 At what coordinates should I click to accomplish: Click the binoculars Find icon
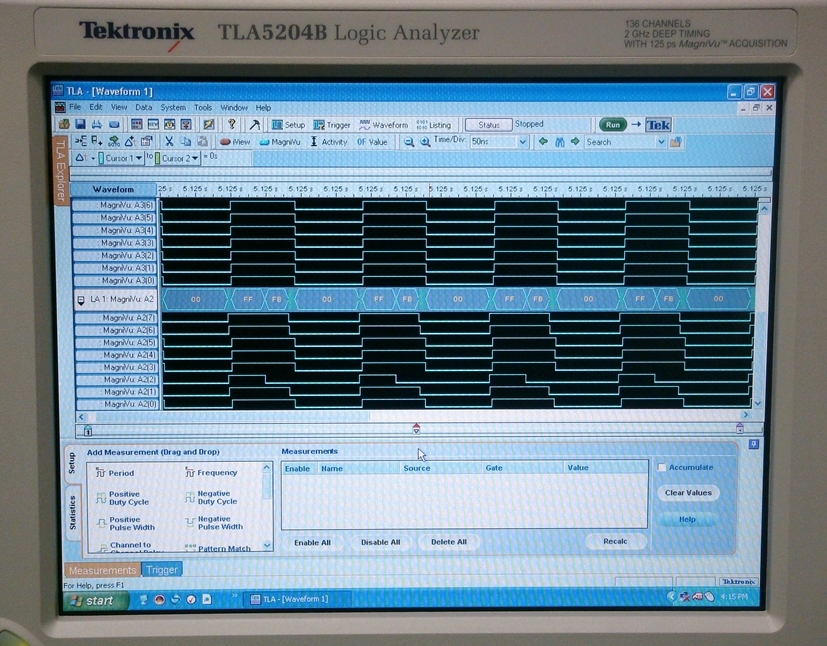pos(560,142)
